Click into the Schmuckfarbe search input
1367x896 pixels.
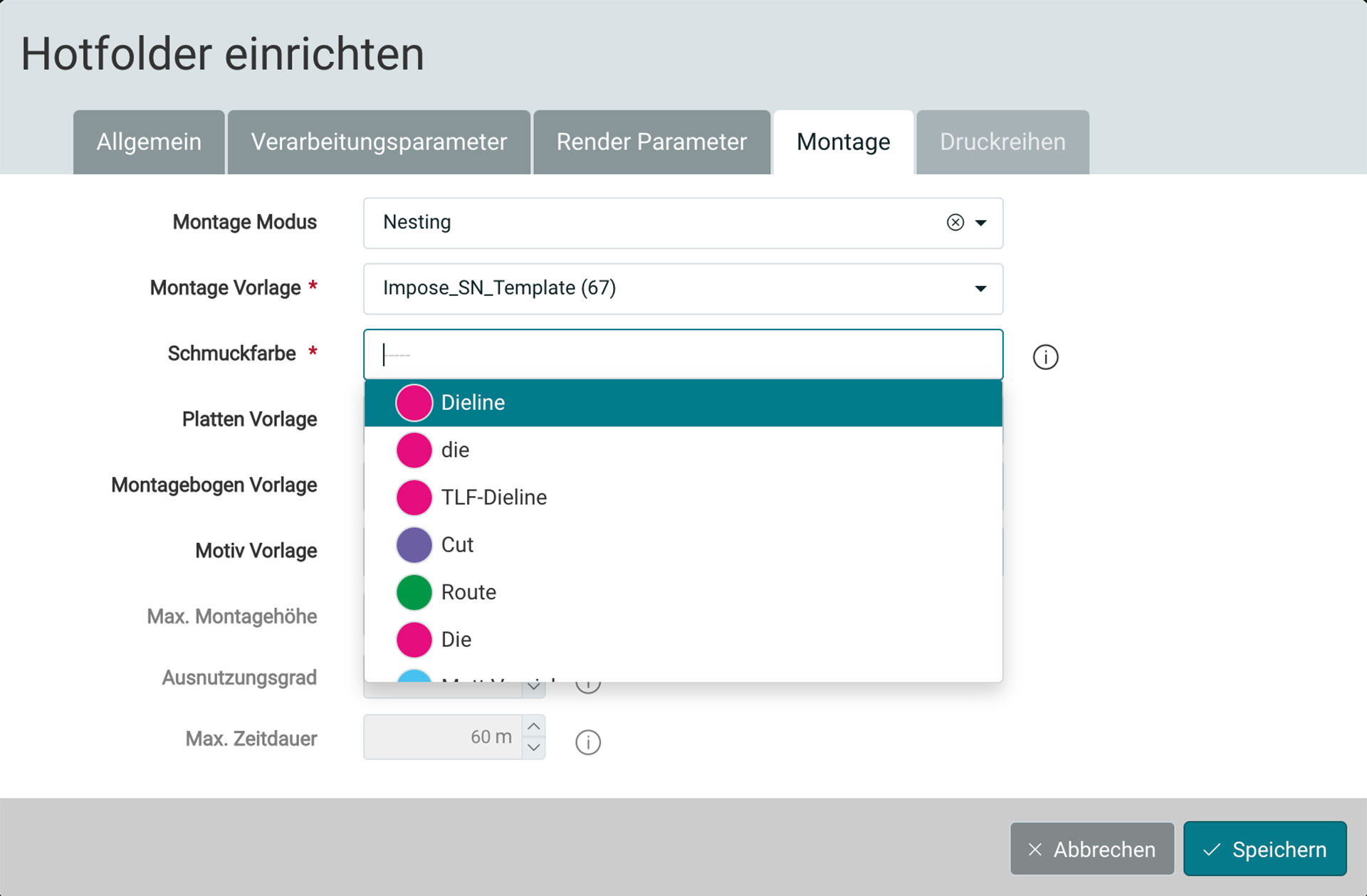[x=682, y=354]
